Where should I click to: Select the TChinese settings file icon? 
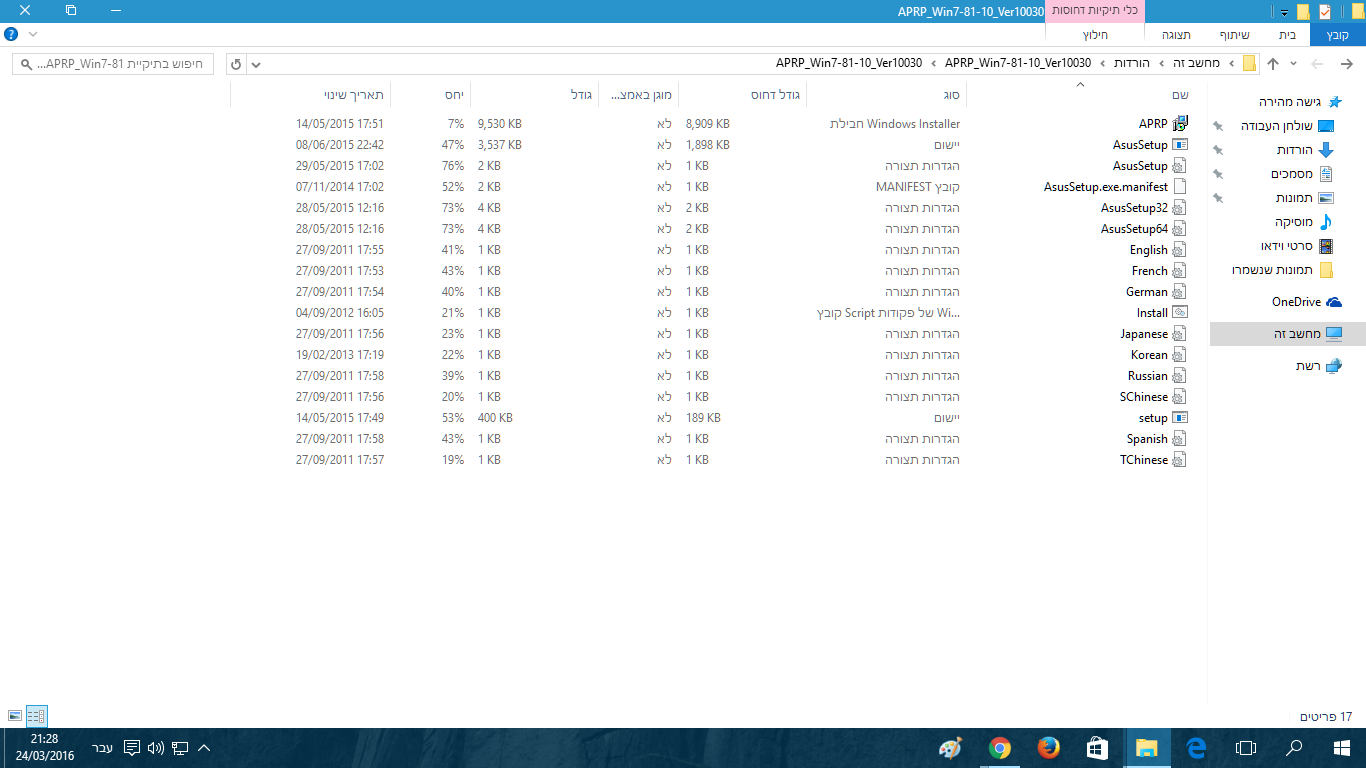1180,460
